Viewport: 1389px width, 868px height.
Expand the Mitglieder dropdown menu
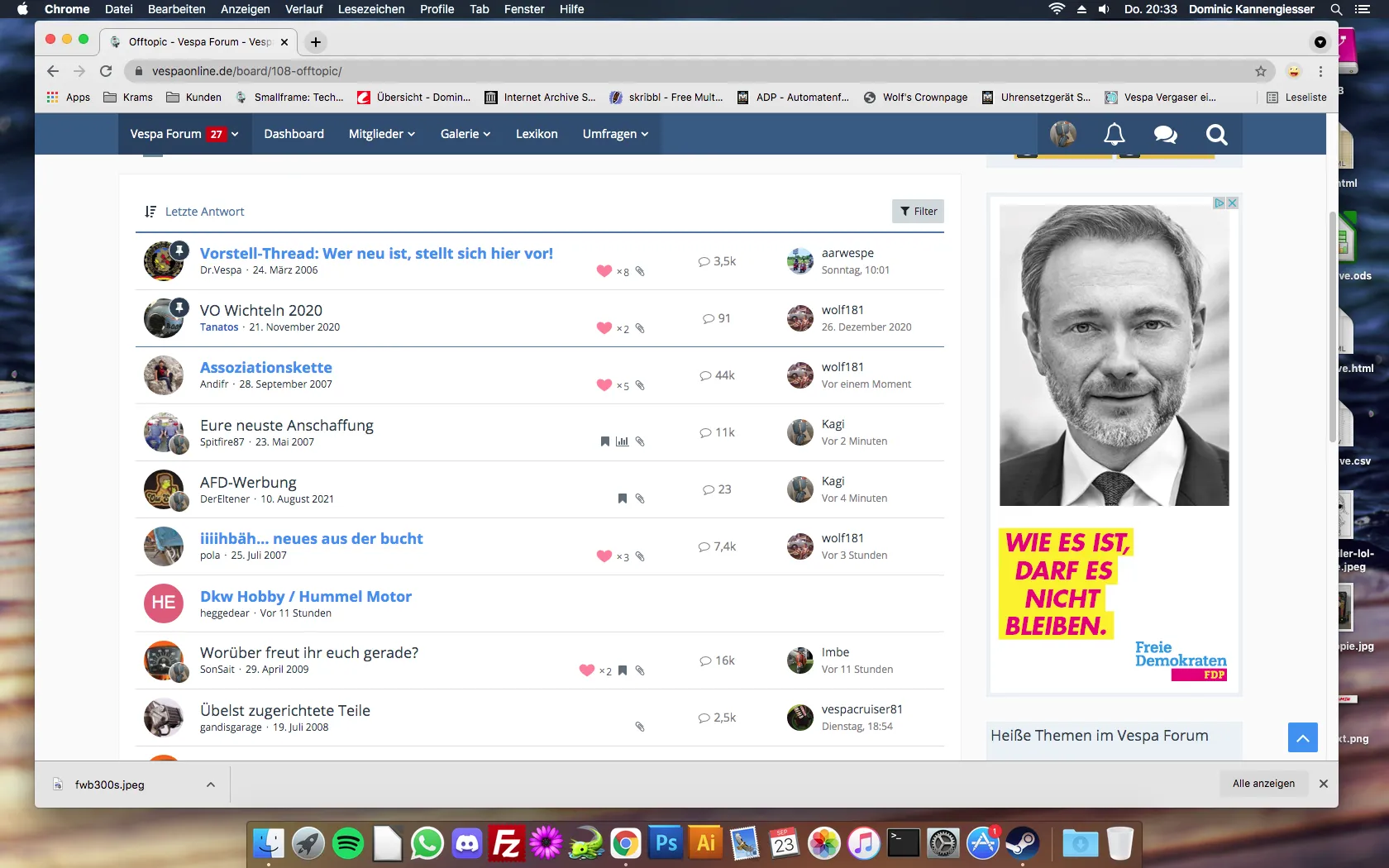click(x=381, y=134)
